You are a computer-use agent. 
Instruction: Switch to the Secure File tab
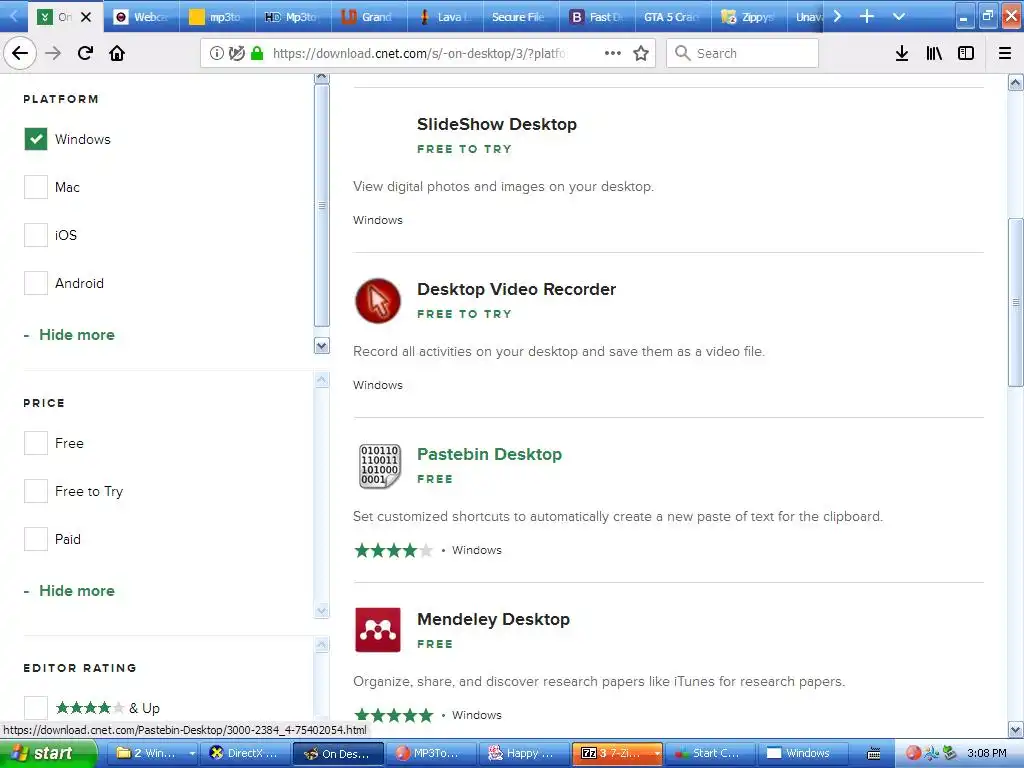(520, 17)
